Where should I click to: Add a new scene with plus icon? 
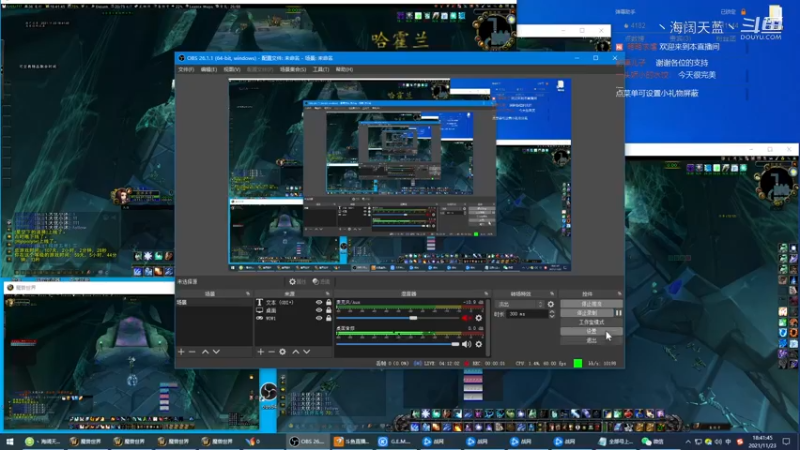coord(181,352)
